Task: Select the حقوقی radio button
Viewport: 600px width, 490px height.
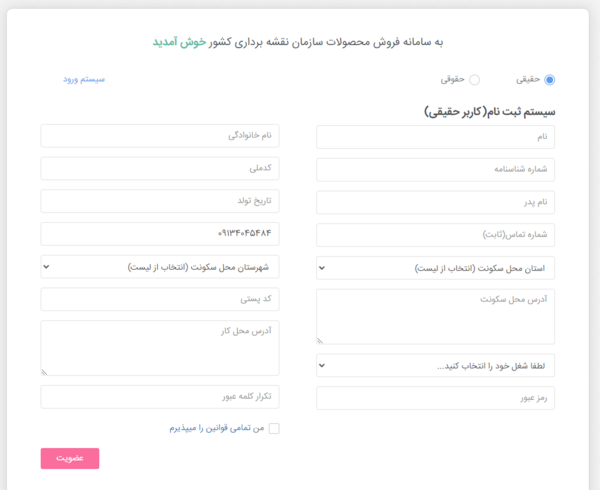Action: coord(474,80)
